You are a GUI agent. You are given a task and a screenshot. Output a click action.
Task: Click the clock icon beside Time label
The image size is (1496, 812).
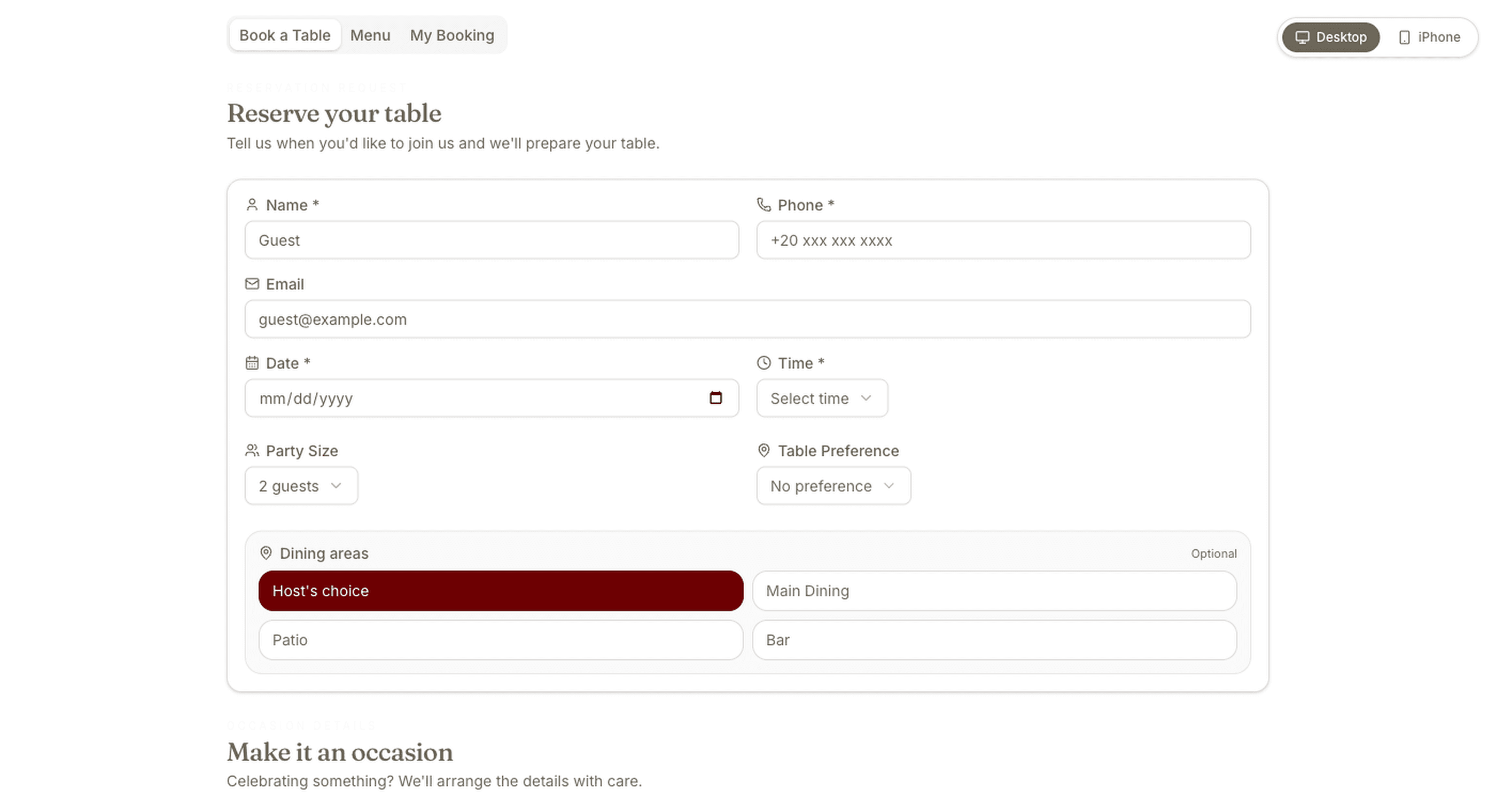763,362
